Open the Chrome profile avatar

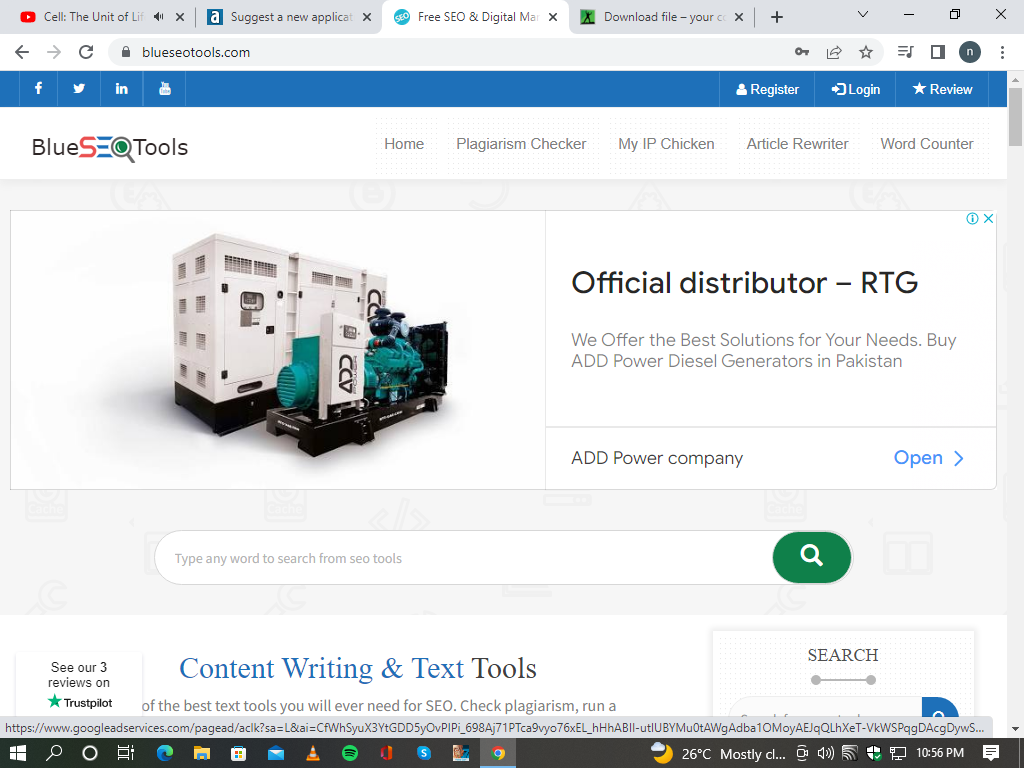[970, 52]
